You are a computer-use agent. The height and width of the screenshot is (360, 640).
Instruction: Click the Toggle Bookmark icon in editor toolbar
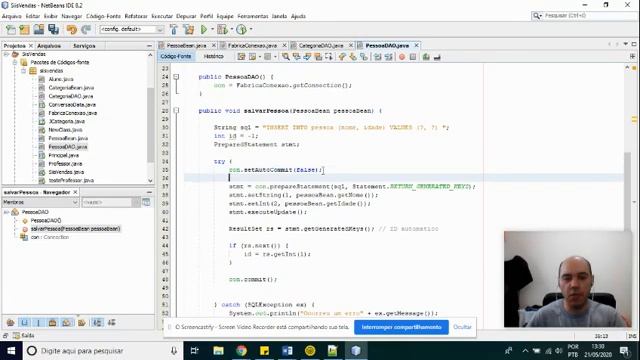pos(363,57)
